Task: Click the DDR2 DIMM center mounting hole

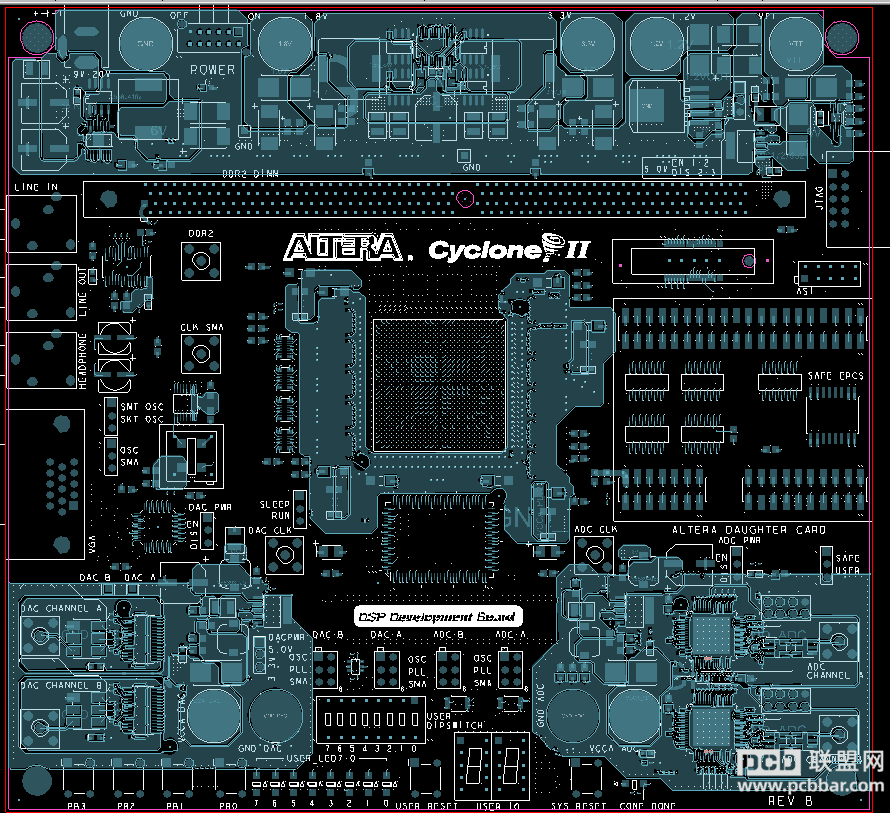Action: point(465,199)
